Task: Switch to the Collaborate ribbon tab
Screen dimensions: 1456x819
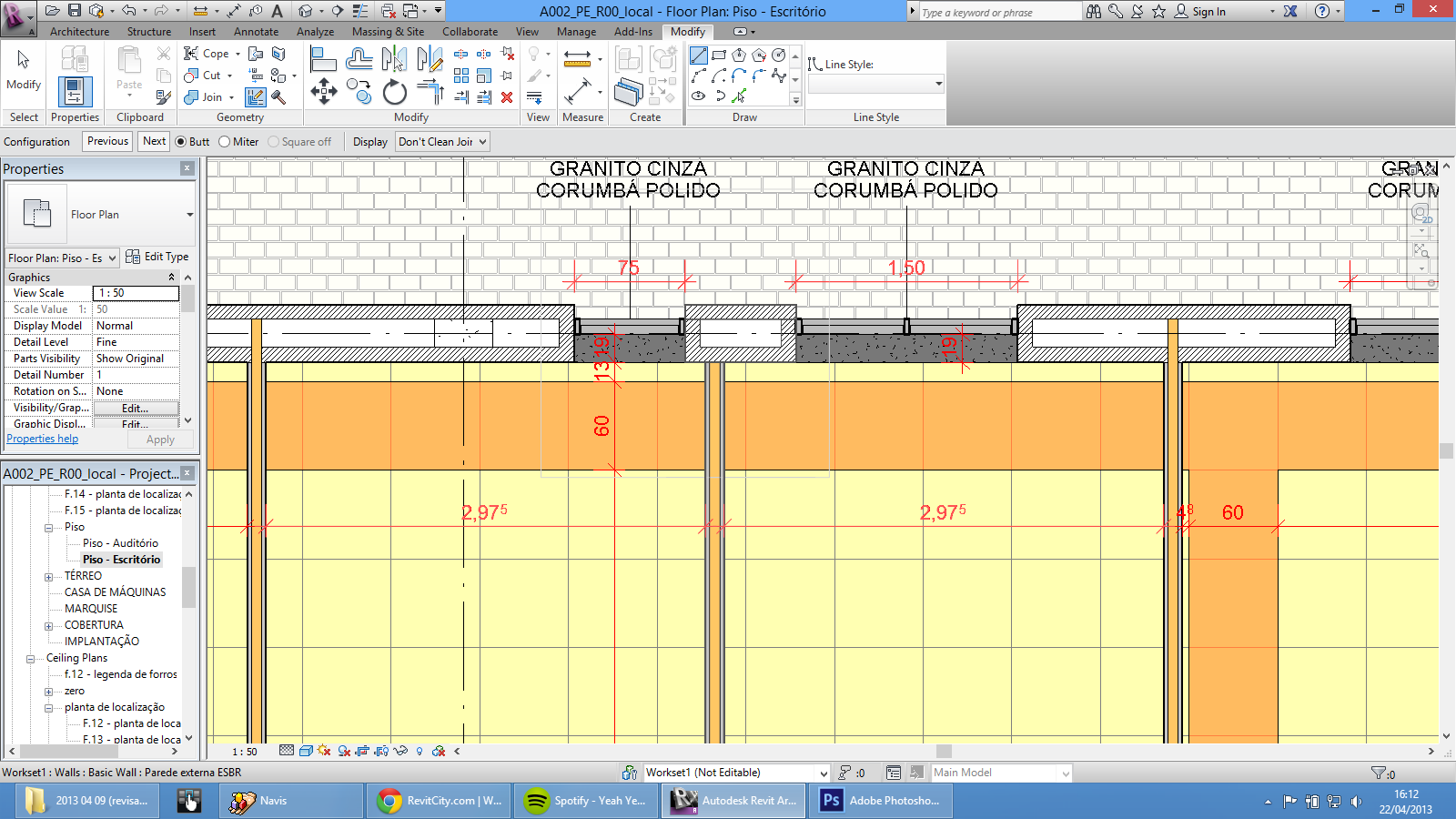Action: click(470, 32)
